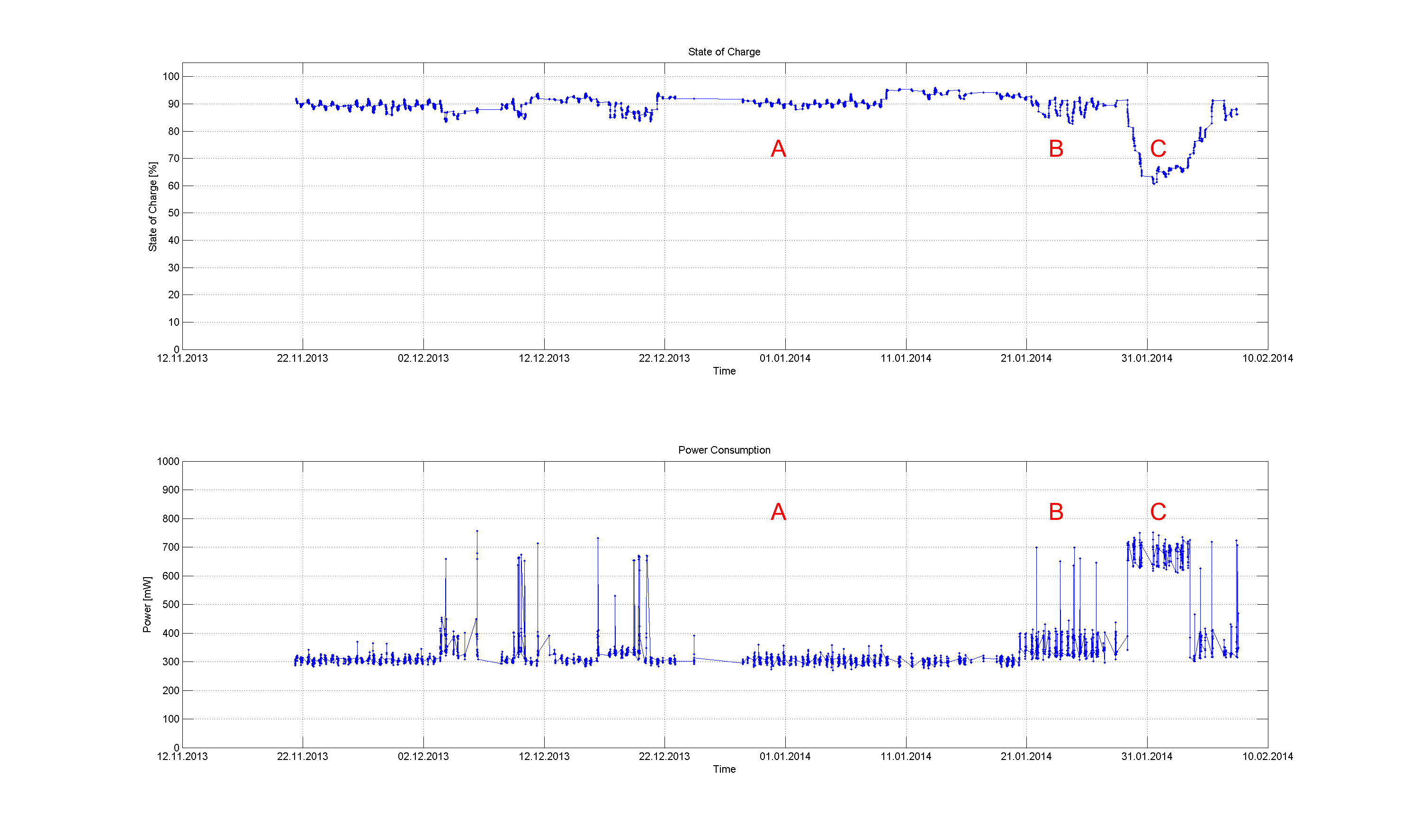This screenshot has width=1401, height=840.
Task: Click the "Power Consumption" plot title
Action: click(724, 450)
